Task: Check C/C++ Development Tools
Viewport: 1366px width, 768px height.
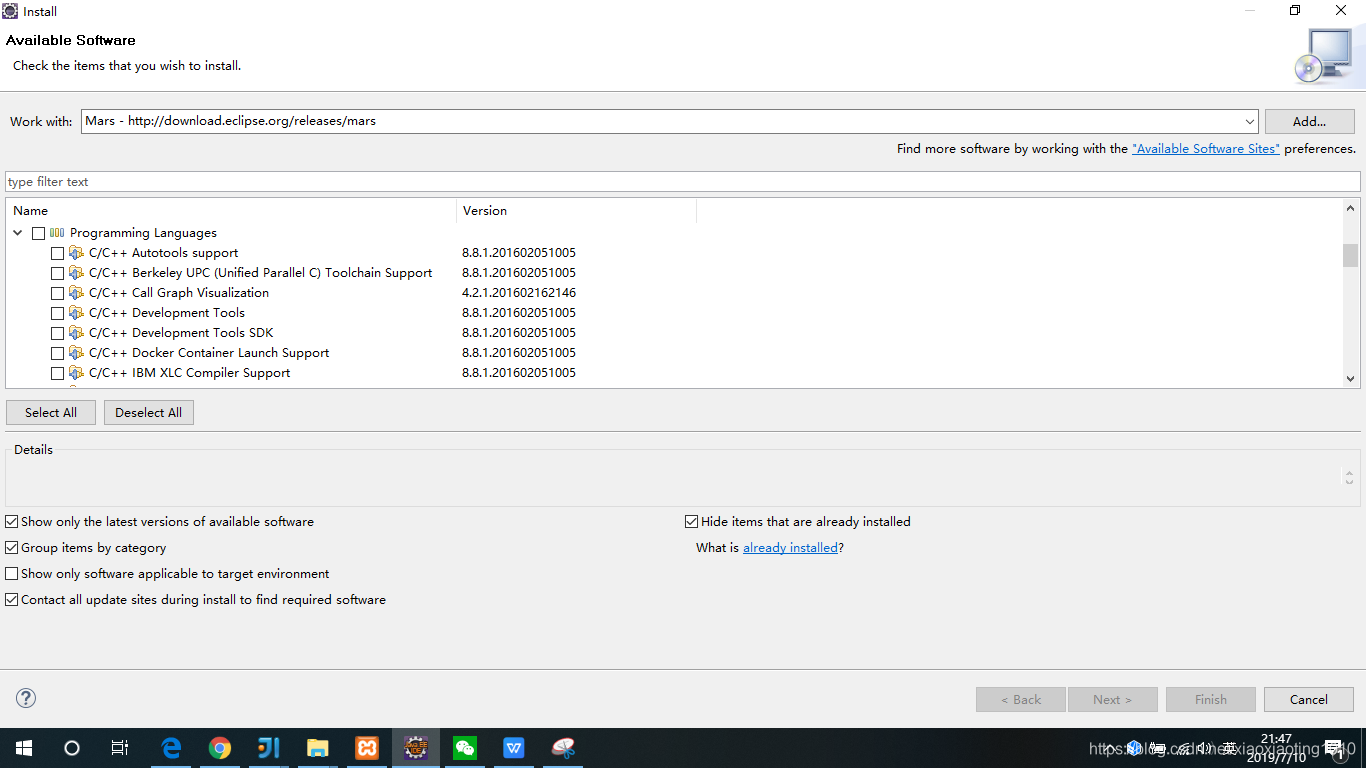Action: [57, 313]
